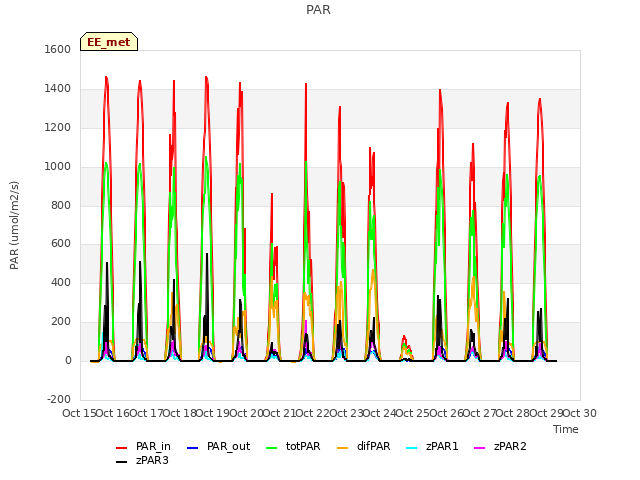
Task: Click the 600 y-axis tick label
Action: [x=61, y=244]
